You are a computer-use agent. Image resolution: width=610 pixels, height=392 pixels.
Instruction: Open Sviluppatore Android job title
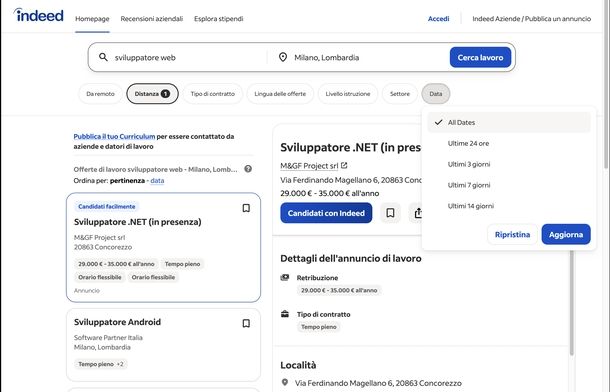[117, 322]
